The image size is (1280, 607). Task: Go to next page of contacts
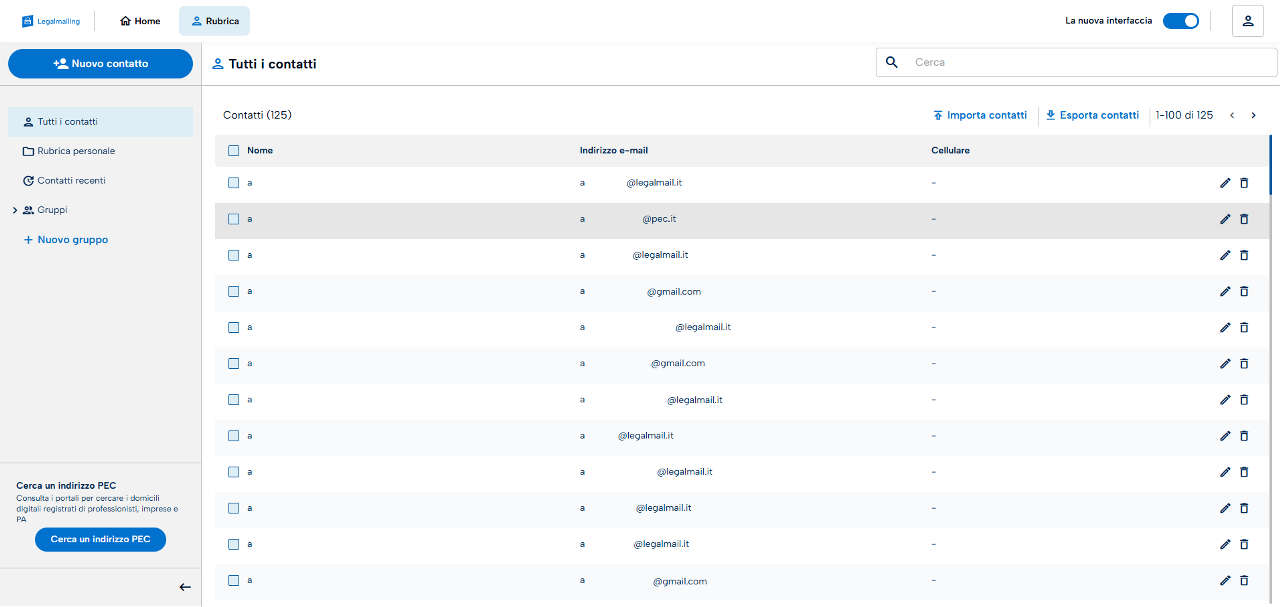pyautogui.click(x=1253, y=115)
